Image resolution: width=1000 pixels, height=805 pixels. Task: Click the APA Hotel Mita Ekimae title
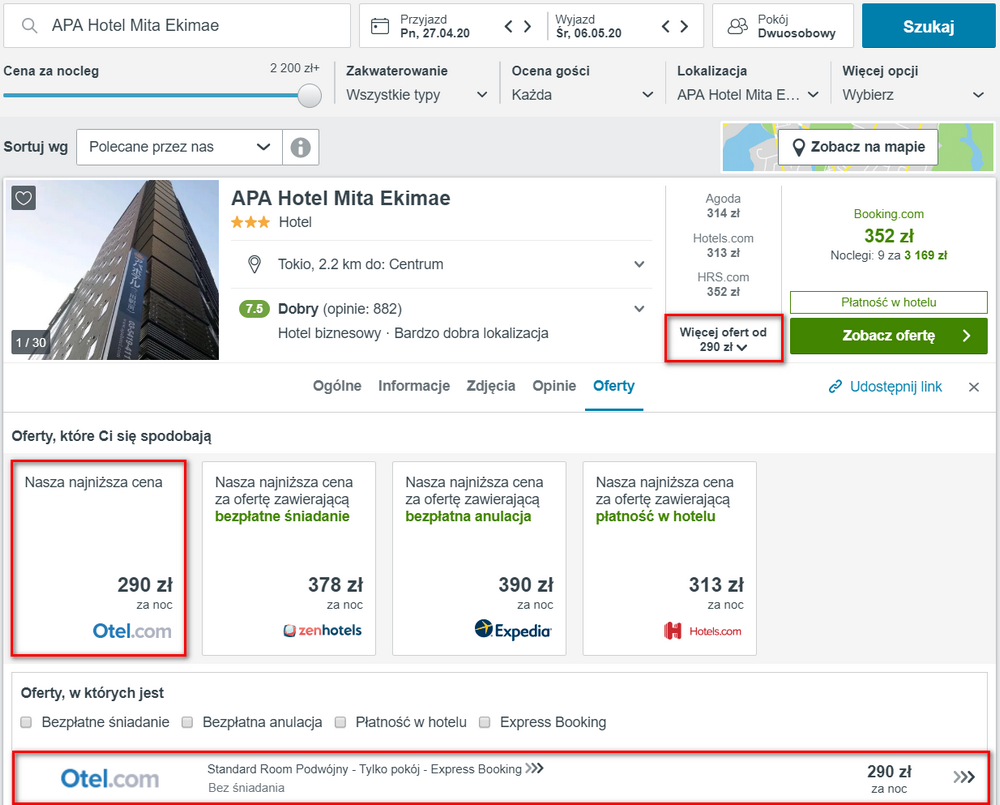tap(341, 198)
